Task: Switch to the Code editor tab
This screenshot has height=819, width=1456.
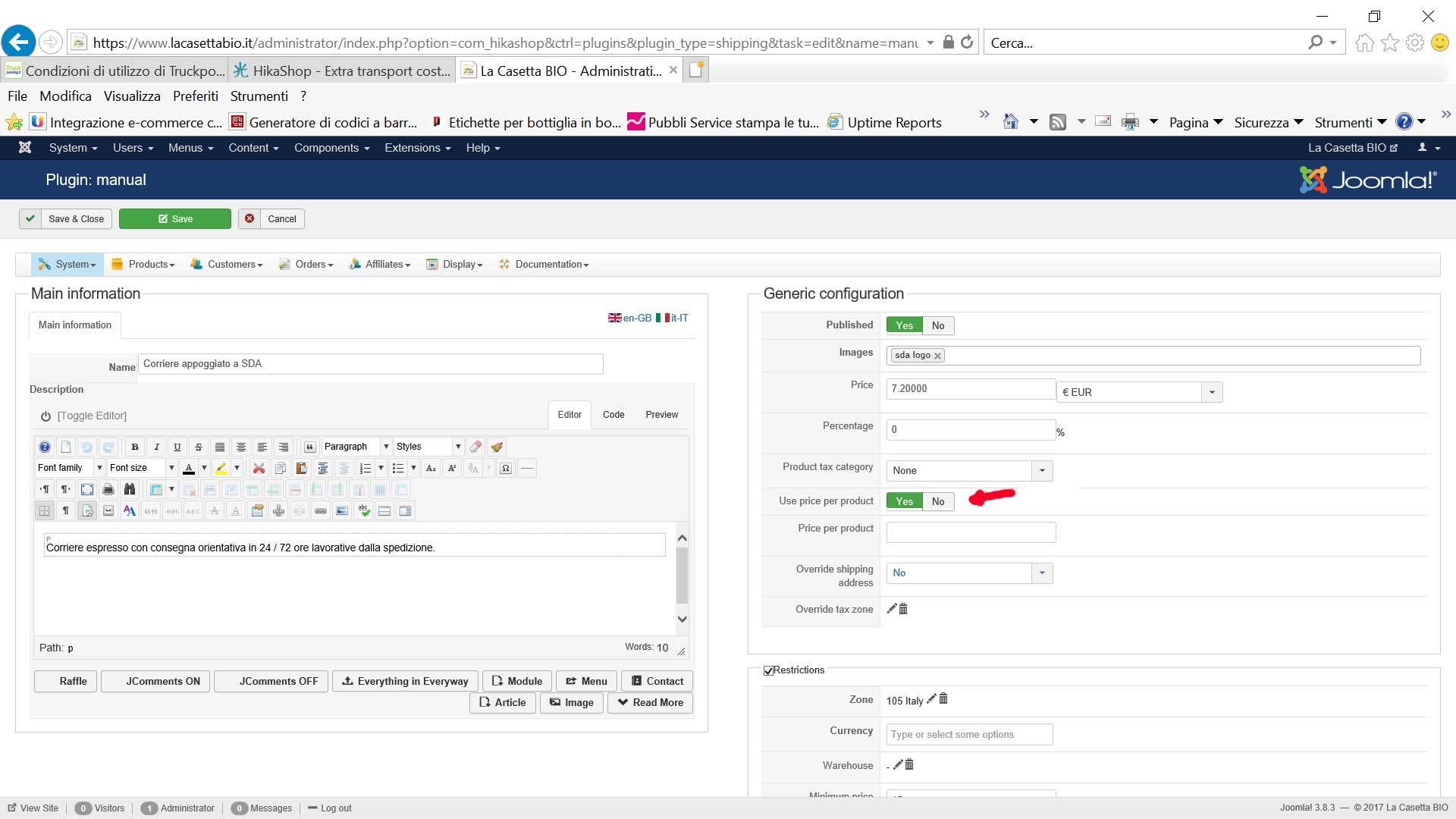Action: (x=613, y=415)
